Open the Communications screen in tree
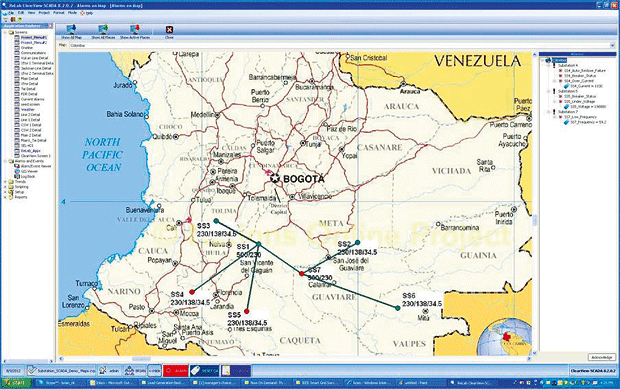 (33, 53)
